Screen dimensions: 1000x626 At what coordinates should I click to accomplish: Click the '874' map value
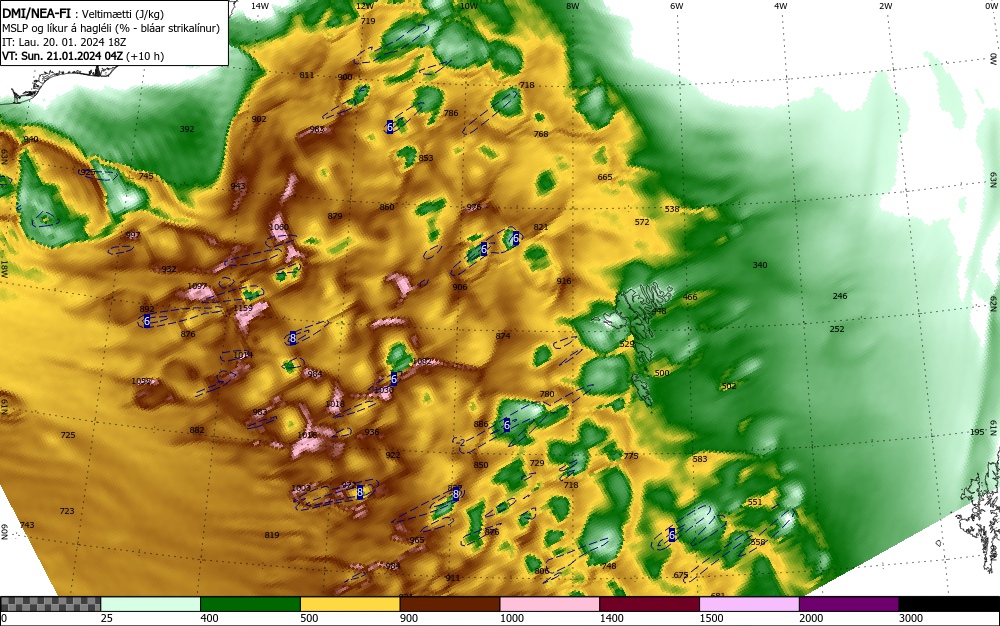503,337
